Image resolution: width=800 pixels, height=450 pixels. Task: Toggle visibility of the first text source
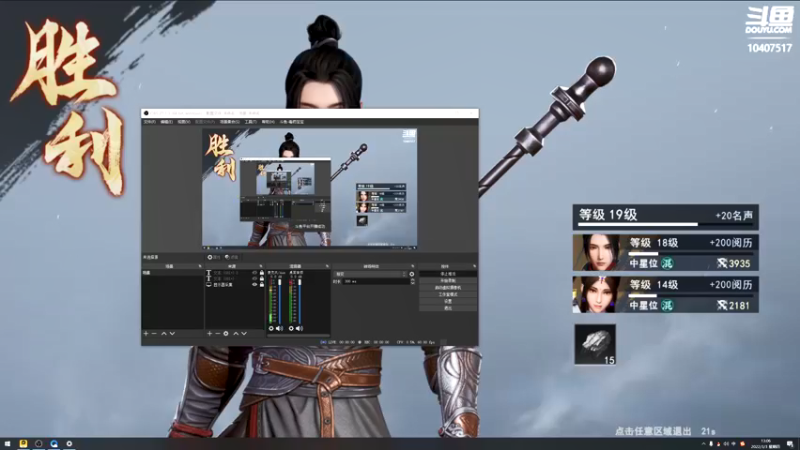pos(255,273)
